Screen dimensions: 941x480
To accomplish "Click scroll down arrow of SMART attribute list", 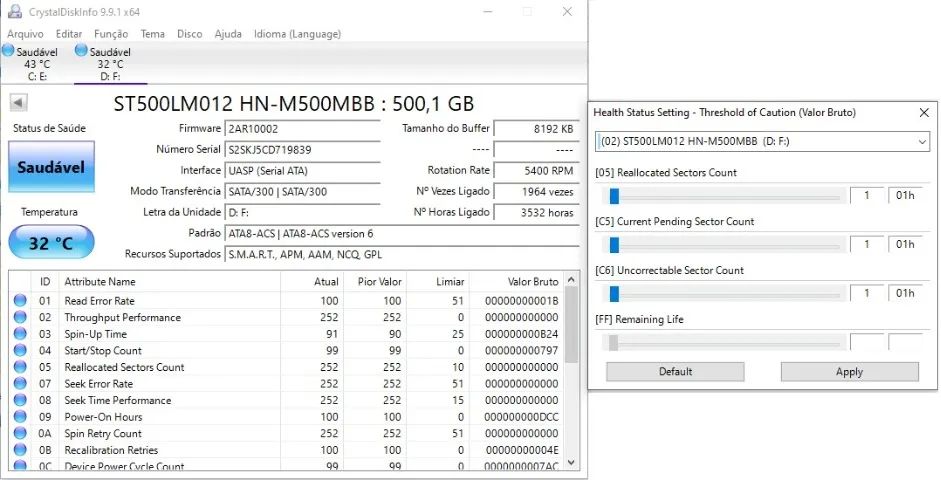I will (571, 463).
